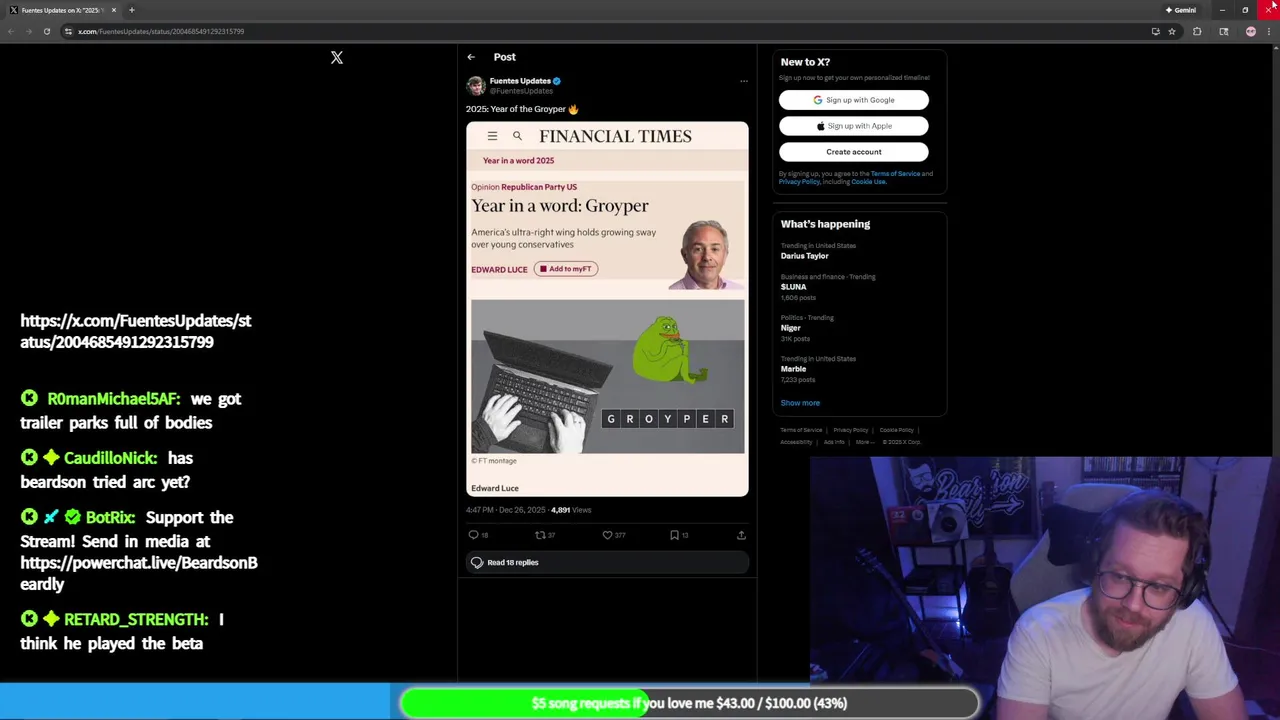Click the install/cast icon in address bar
This screenshot has height=720, width=1280.
tap(1155, 31)
